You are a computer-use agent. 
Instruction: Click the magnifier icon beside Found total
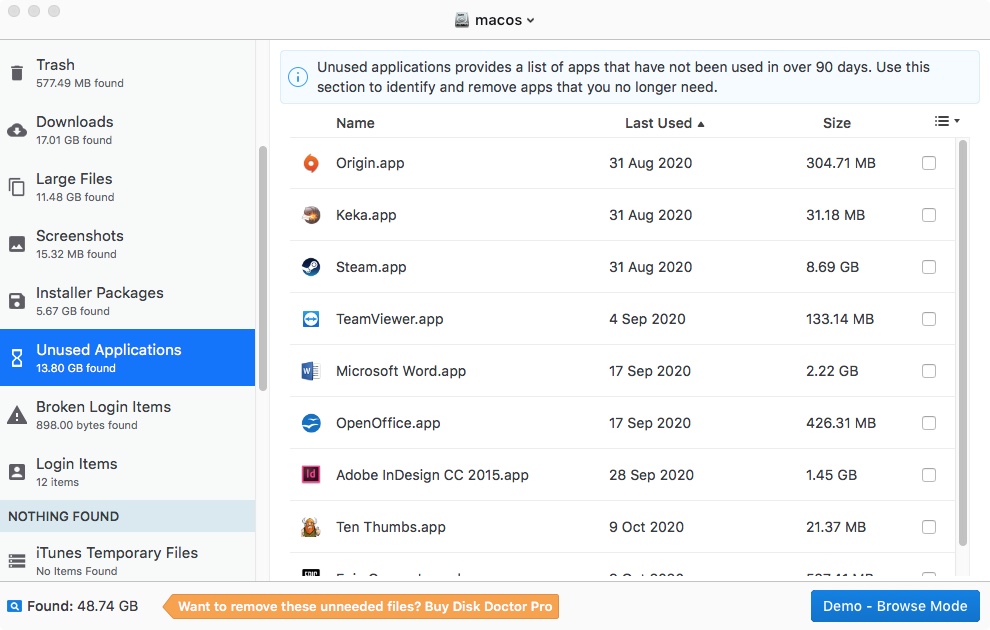[15, 607]
